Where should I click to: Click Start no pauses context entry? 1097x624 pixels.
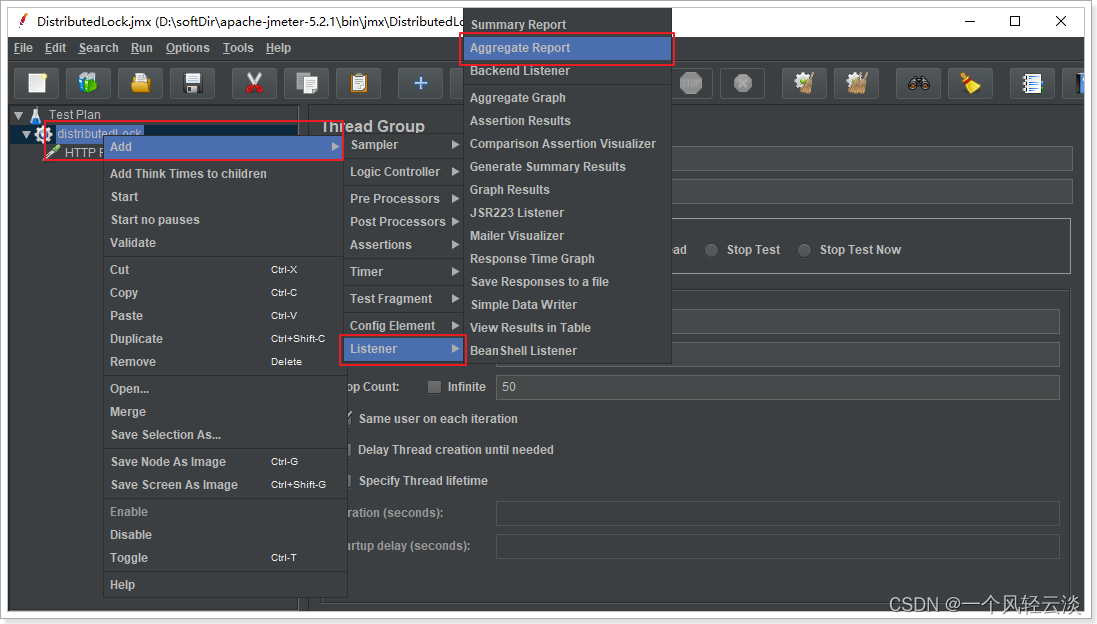tap(225, 220)
